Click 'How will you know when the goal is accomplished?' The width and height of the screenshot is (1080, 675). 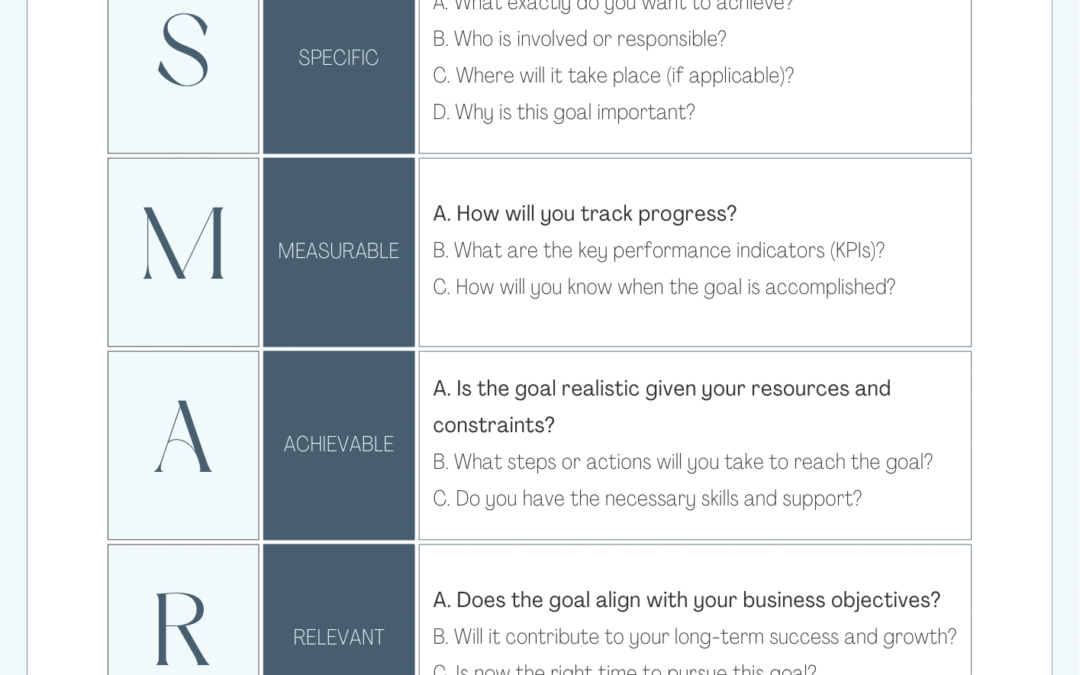664,287
